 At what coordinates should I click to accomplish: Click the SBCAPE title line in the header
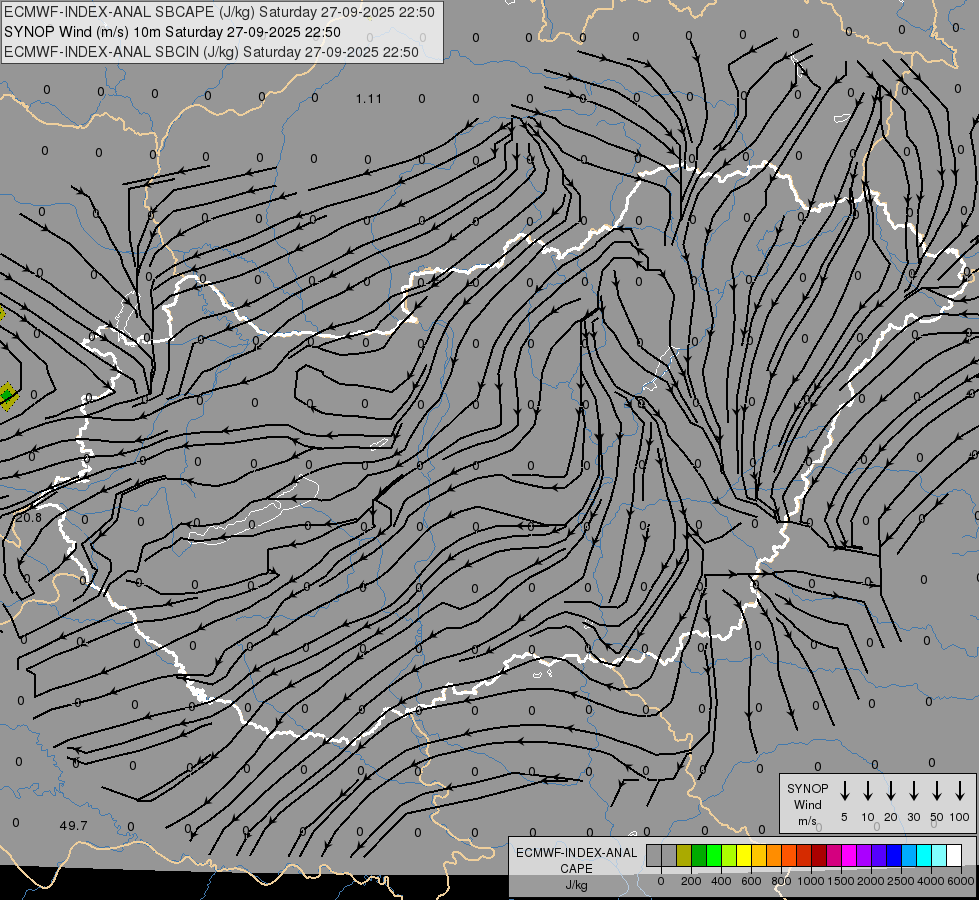pos(219,12)
